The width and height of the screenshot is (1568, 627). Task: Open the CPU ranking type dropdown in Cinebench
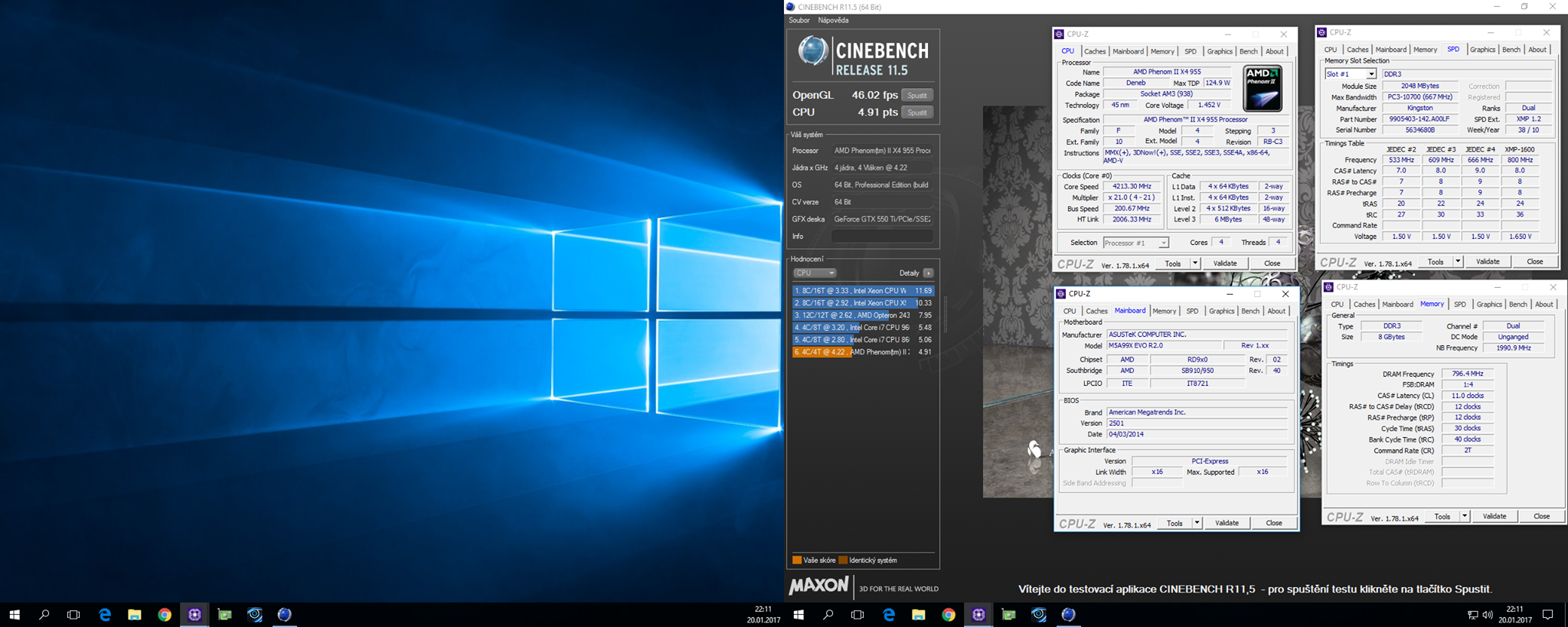[x=815, y=273]
